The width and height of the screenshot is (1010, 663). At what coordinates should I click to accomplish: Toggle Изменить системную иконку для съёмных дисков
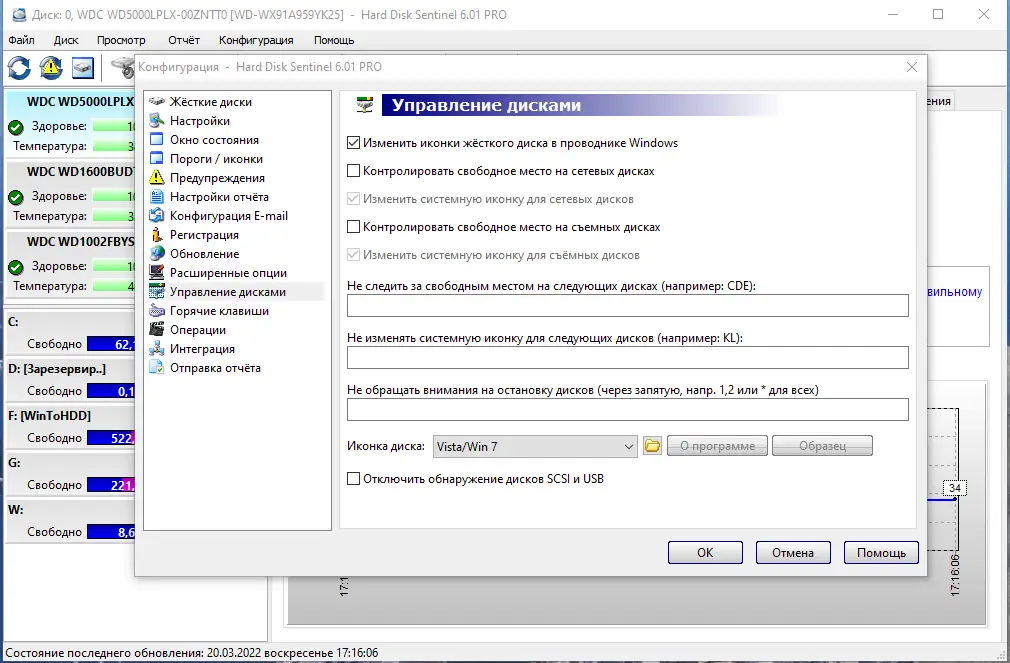pos(353,255)
